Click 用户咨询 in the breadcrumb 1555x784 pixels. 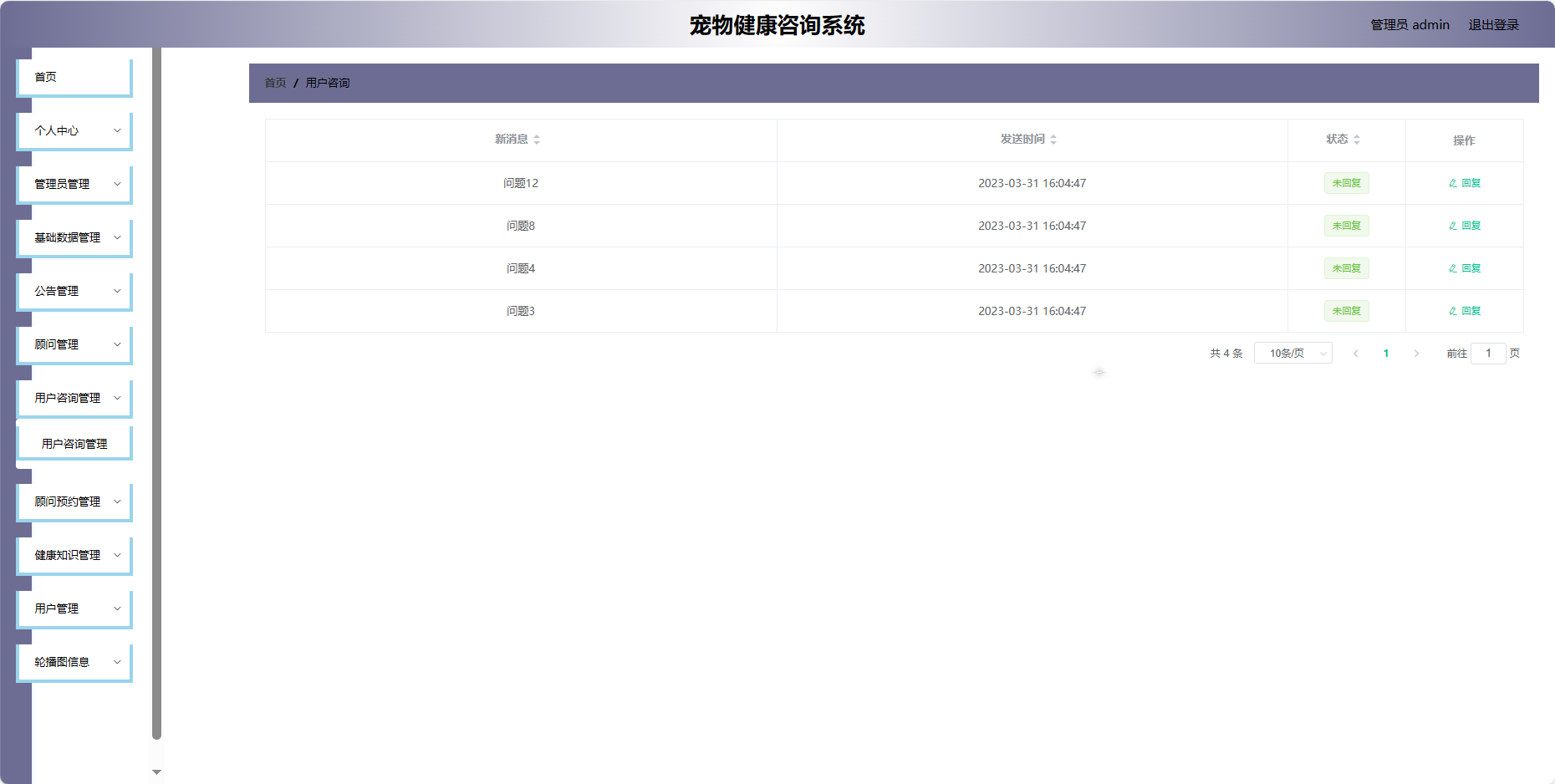pyautogui.click(x=328, y=83)
